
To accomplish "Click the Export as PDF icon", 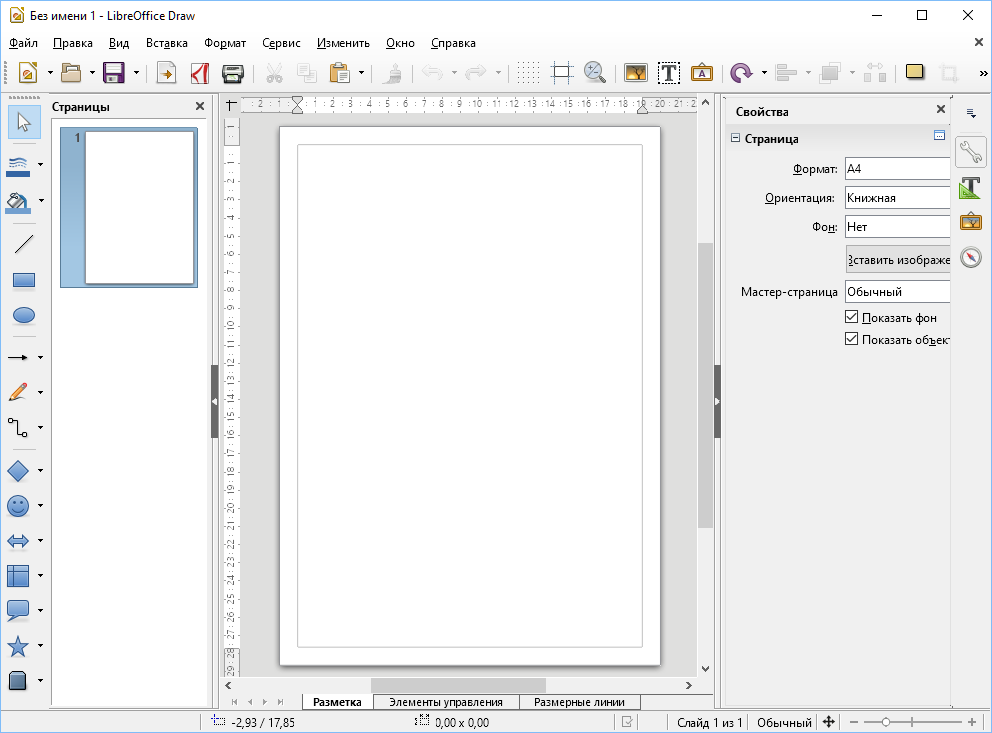I will pos(200,73).
